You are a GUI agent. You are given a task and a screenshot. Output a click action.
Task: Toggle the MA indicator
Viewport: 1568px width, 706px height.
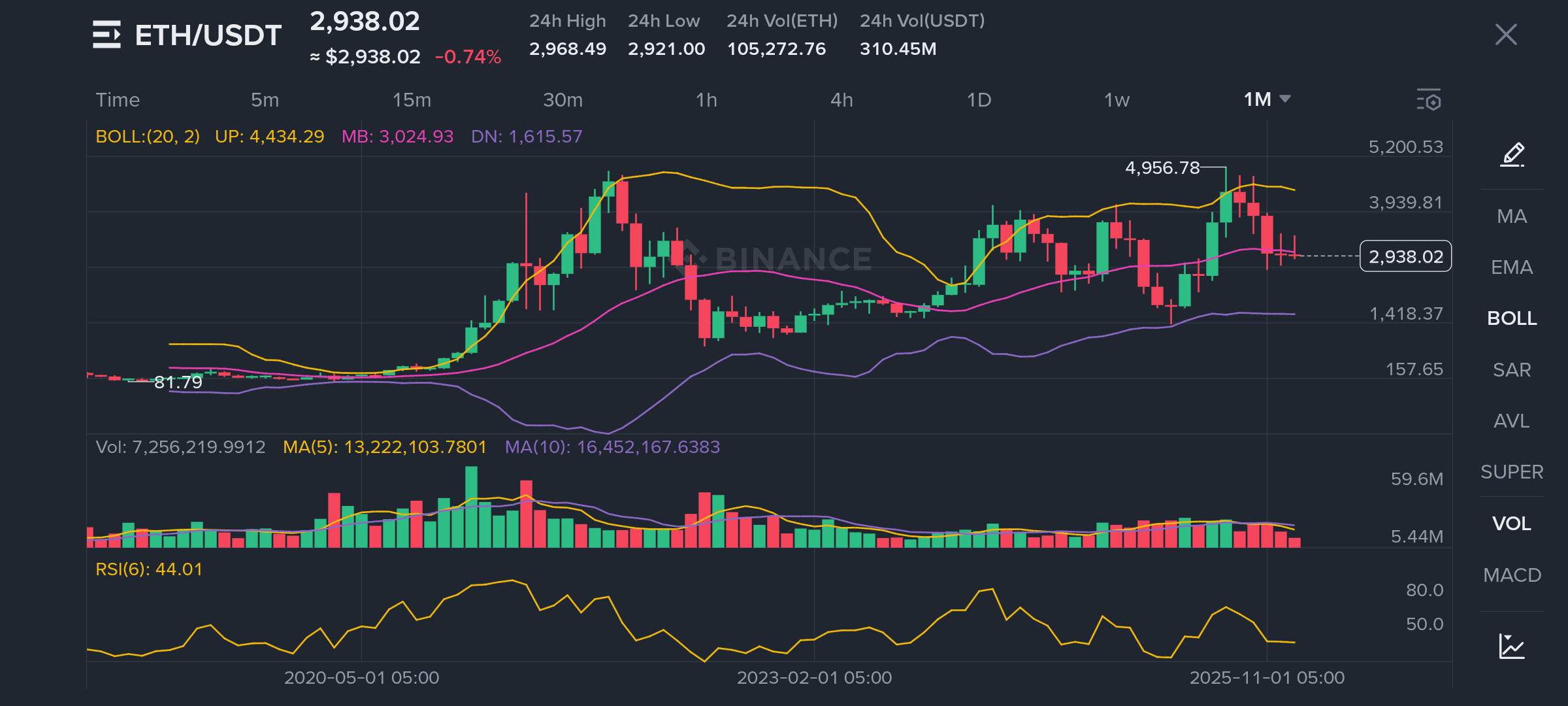[x=1512, y=216]
